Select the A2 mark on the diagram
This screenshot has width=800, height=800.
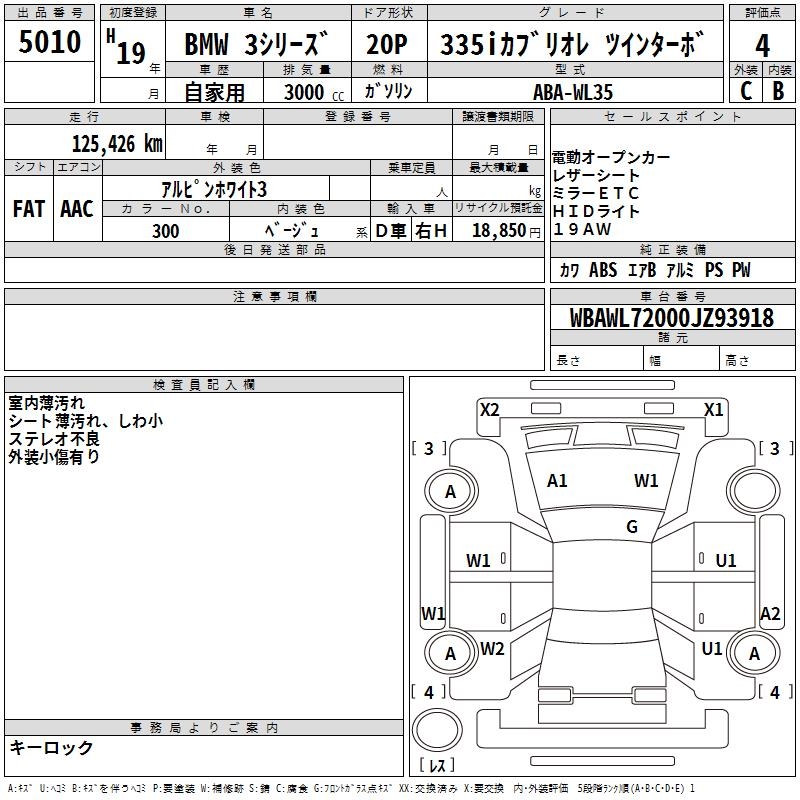(x=770, y=614)
